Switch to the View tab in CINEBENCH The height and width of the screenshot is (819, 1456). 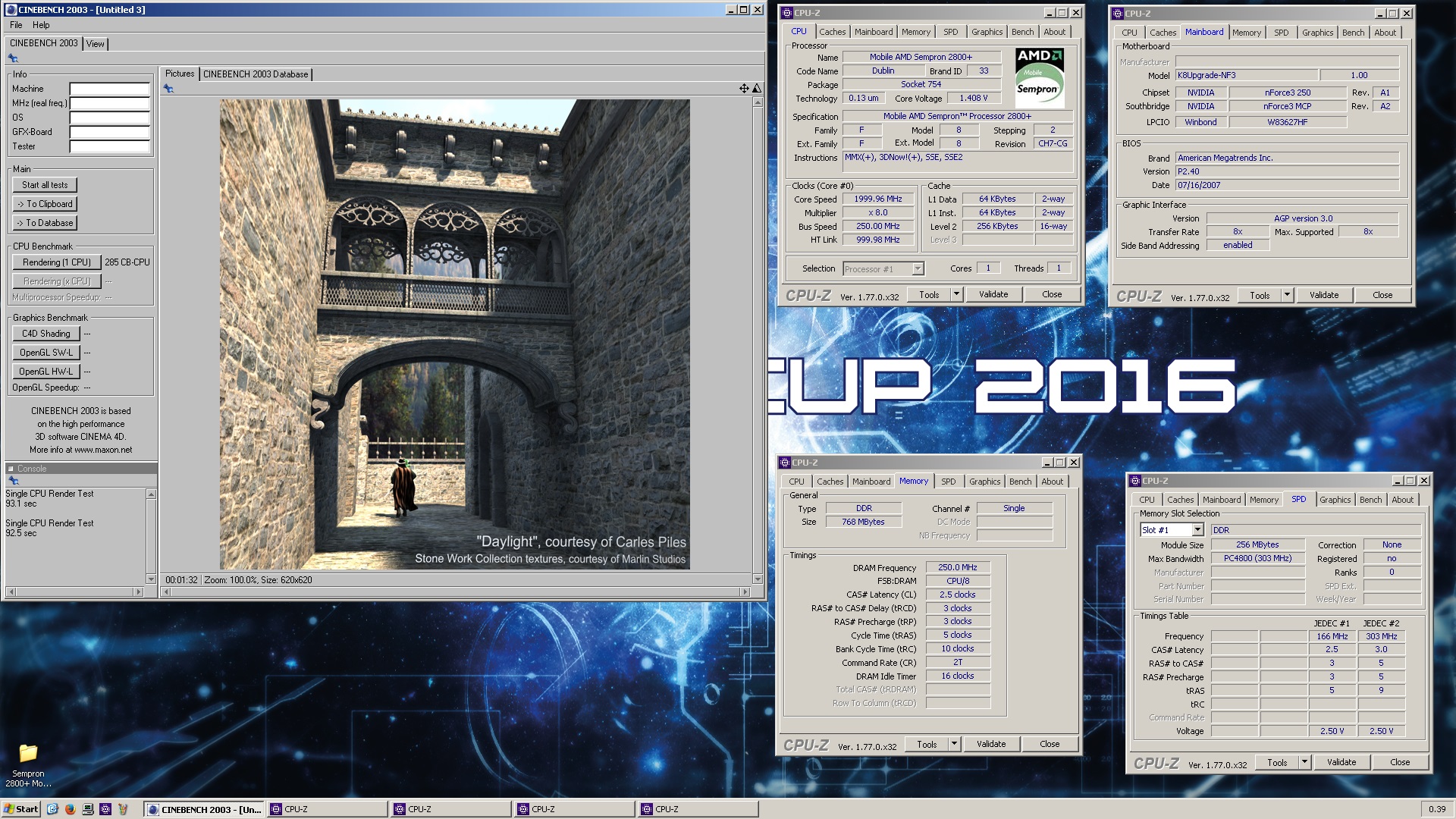(95, 44)
